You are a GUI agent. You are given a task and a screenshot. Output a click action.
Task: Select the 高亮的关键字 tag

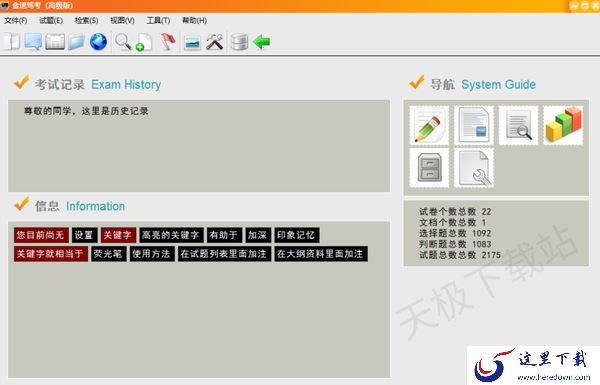(171, 235)
